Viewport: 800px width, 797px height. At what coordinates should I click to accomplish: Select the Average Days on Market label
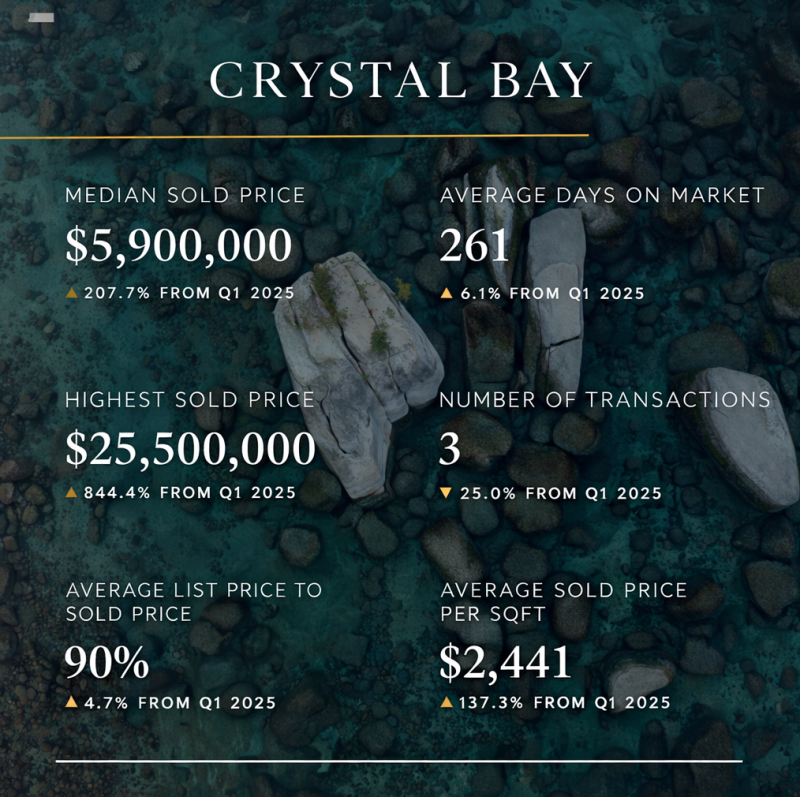602,196
